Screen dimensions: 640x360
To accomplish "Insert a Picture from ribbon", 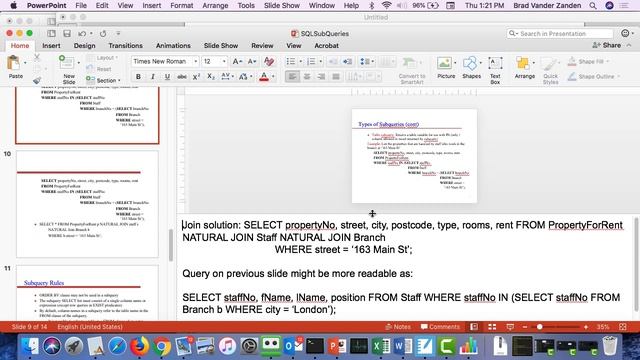I will click(446, 68).
